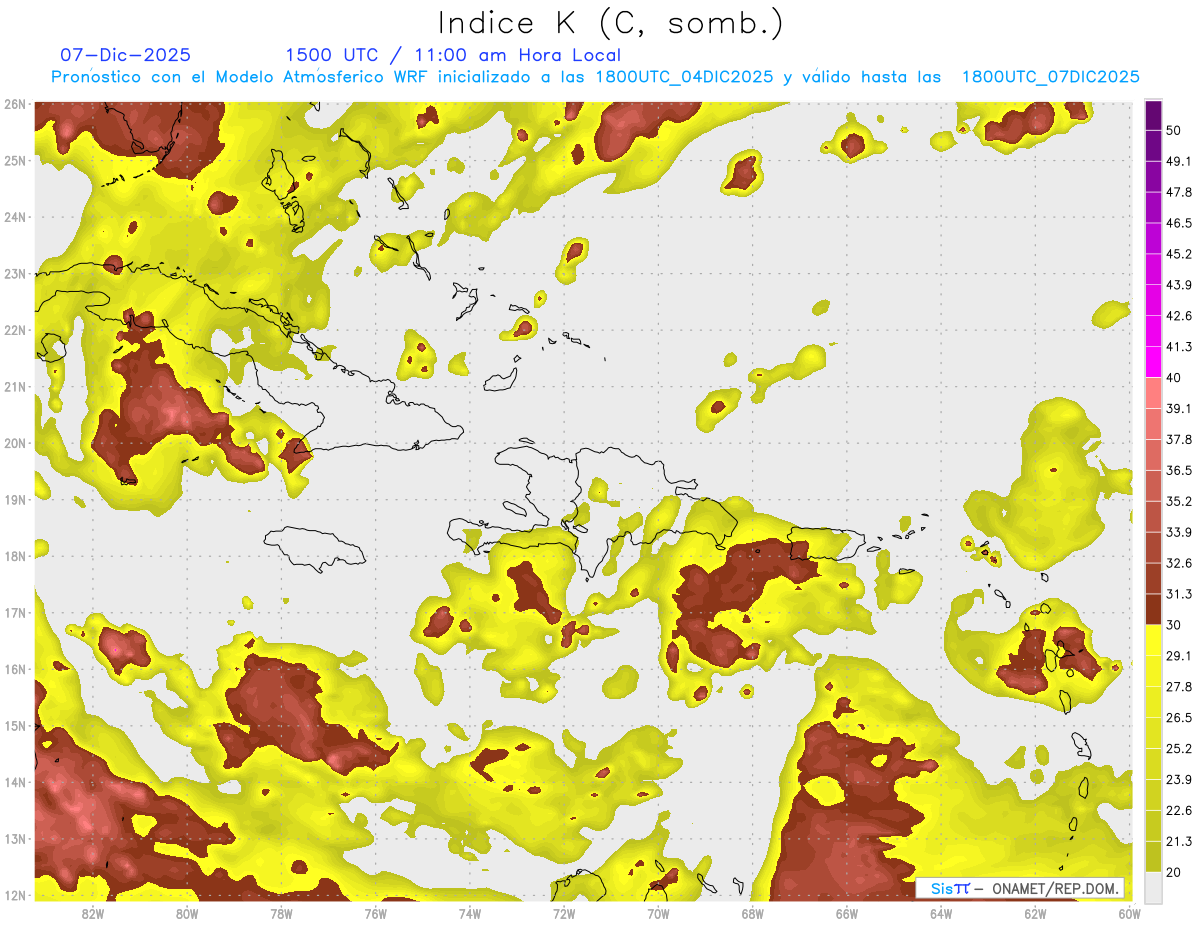The height and width of the screenshot is (927, 1200).
Task: Click the longitude label "74W"
Action: [469, 913]
